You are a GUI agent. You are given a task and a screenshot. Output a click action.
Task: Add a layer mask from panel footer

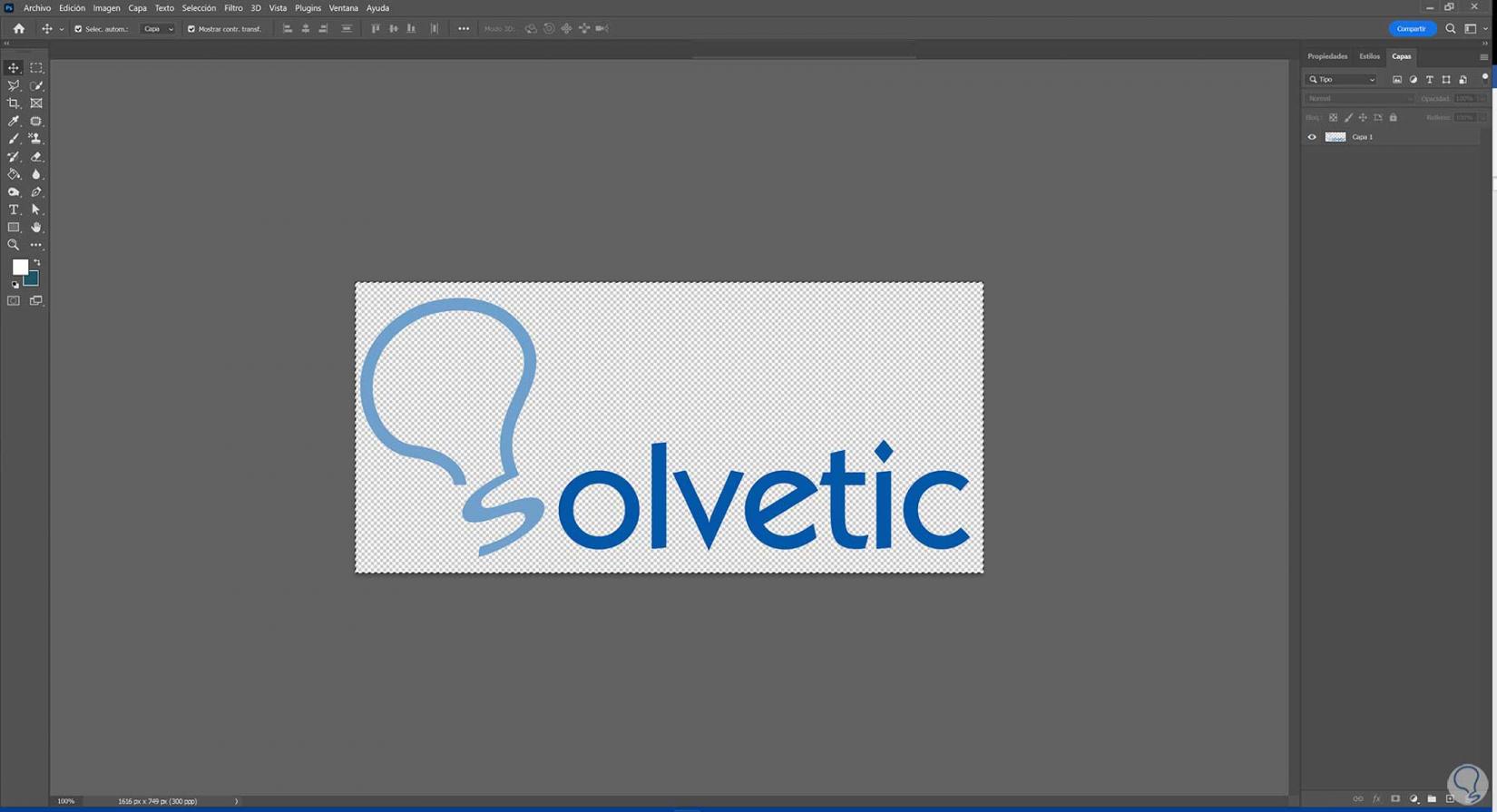(x=1395, y=799)
